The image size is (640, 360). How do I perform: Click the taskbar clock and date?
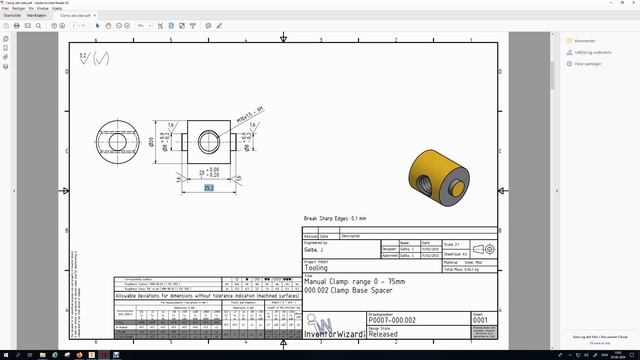(x=618, y=355)
